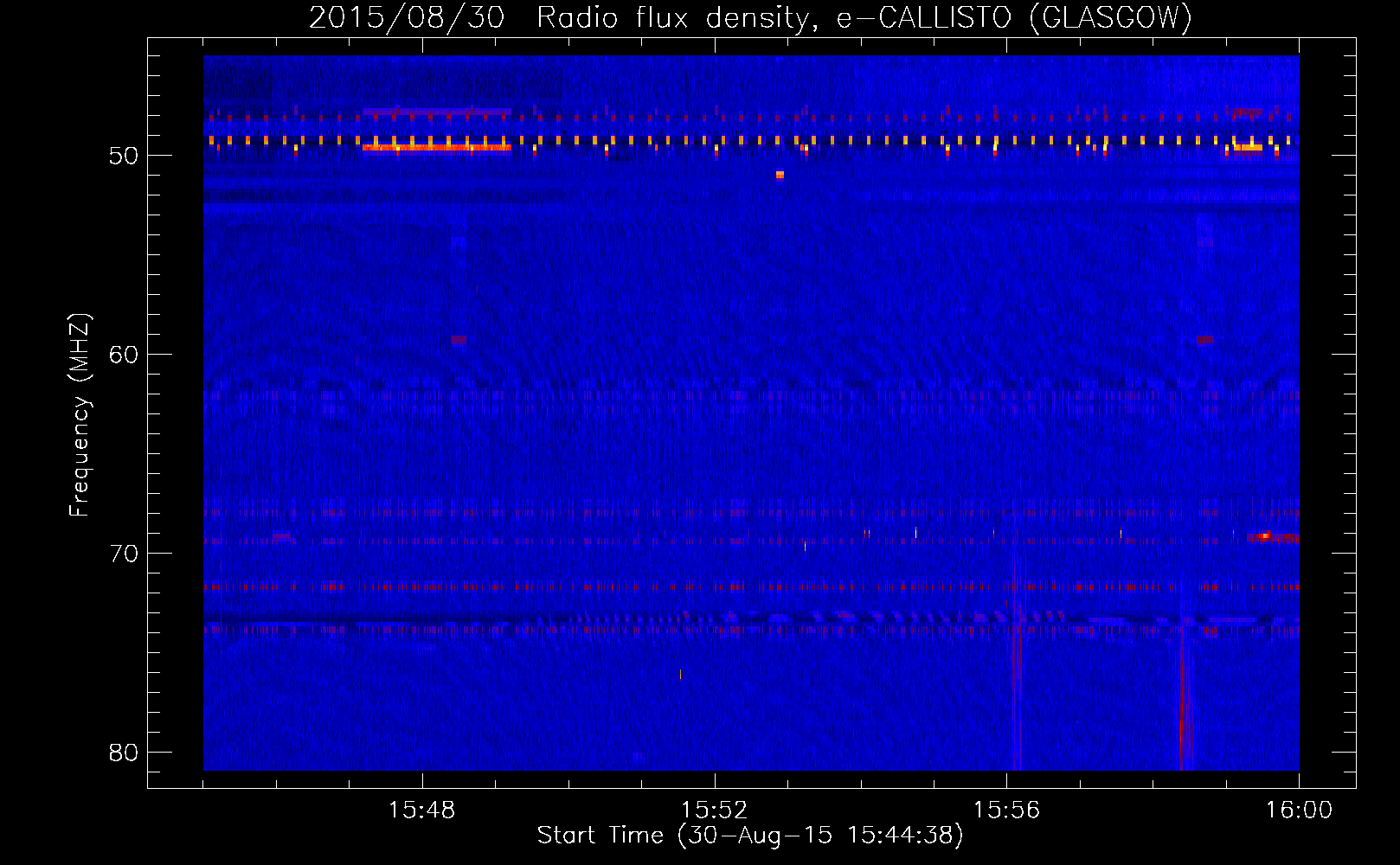Select the 16:00 time tick label

pos(1299,811)
